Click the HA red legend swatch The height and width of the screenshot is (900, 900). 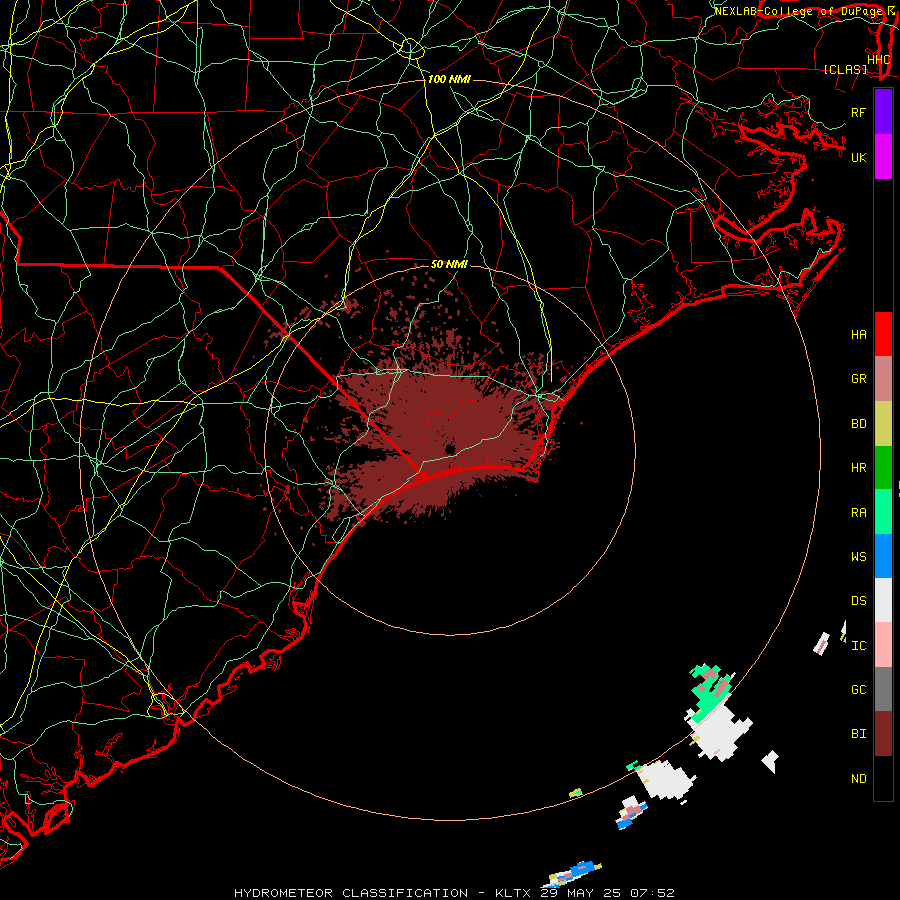tap(883, 334)
